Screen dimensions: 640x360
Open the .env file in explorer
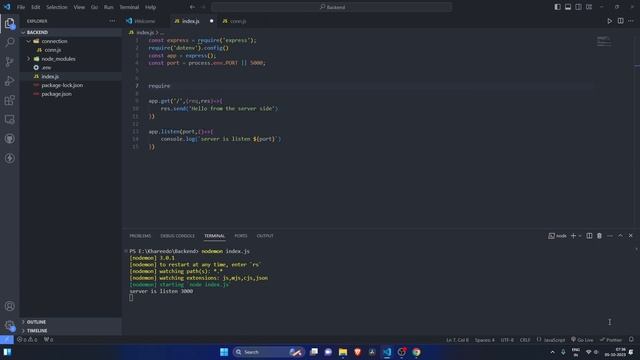(70, 67)
